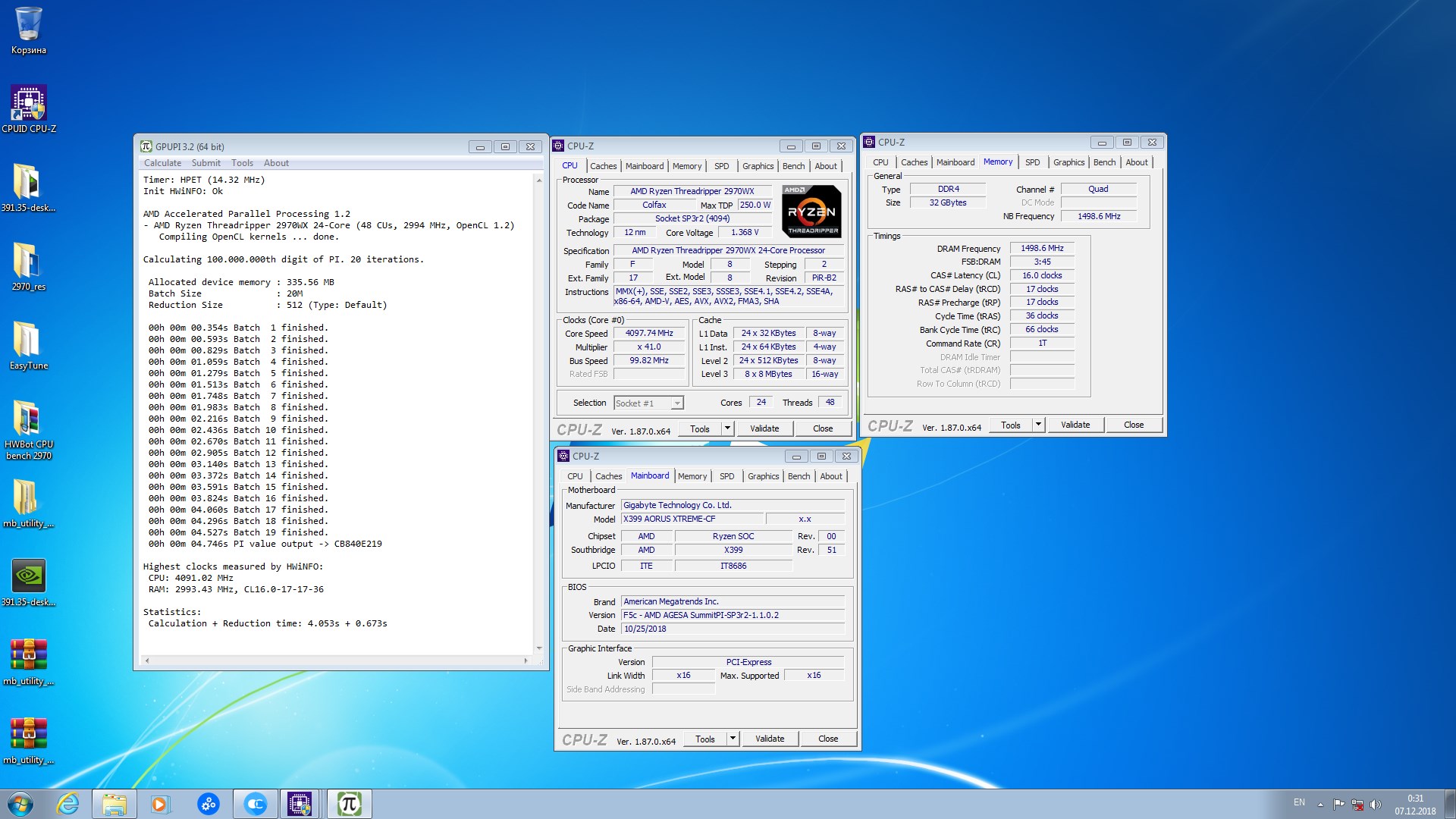Screen dimensions: 1456x819
Task: Open Caches tab in Mainboard CPU-Z window
Action: tap(608, 476)
